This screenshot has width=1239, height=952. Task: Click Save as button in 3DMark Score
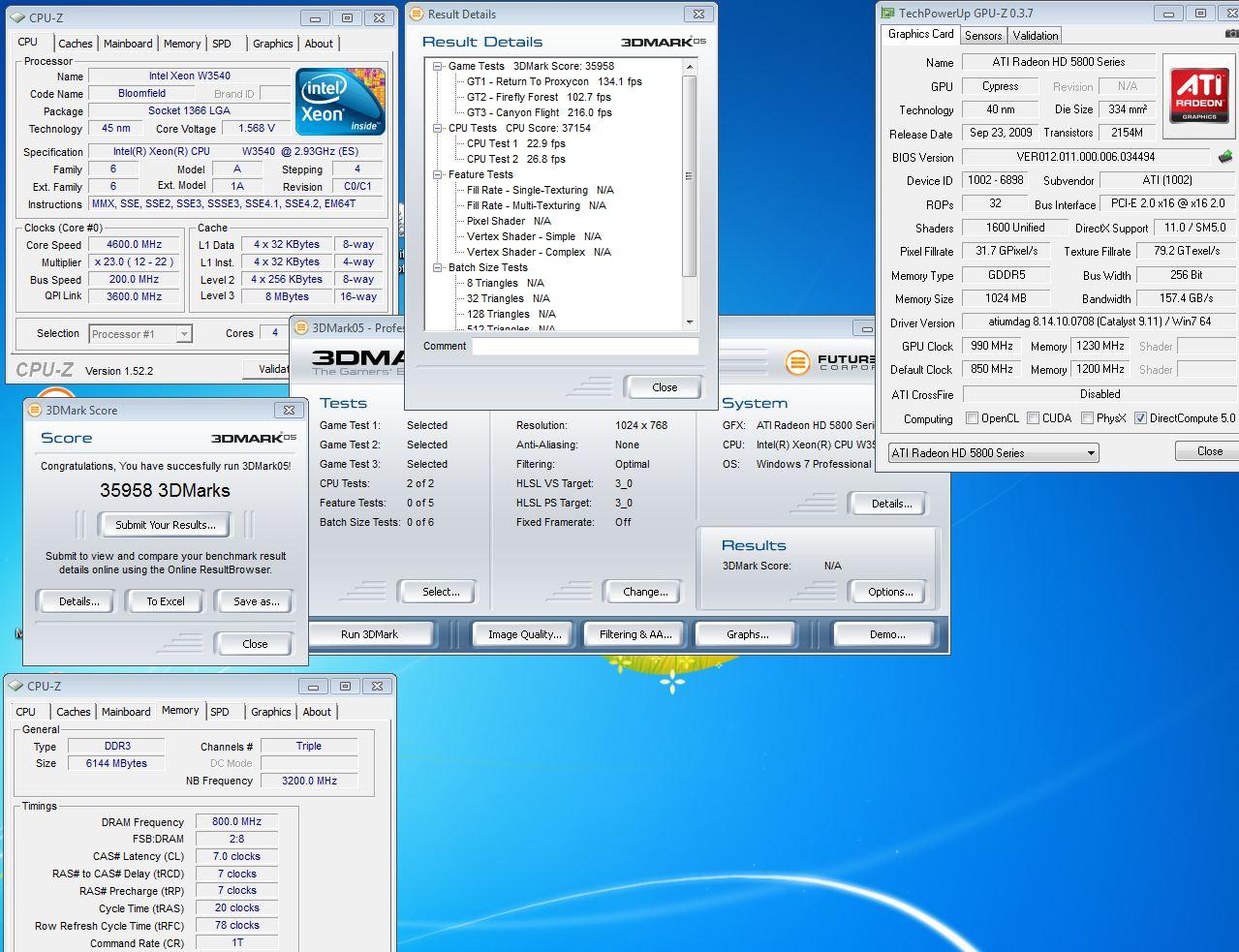(x=256, y=601)
